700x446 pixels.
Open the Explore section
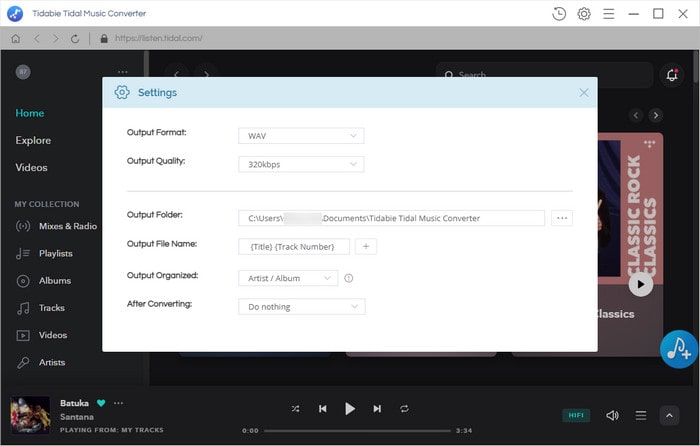(33, 140)
